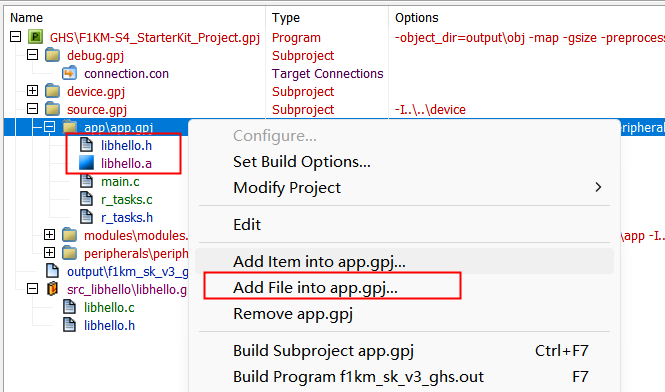This screenshot has height=392, width=665.
Task: Click the debug.gpj folder icon
Action: (x=53, y=55)
